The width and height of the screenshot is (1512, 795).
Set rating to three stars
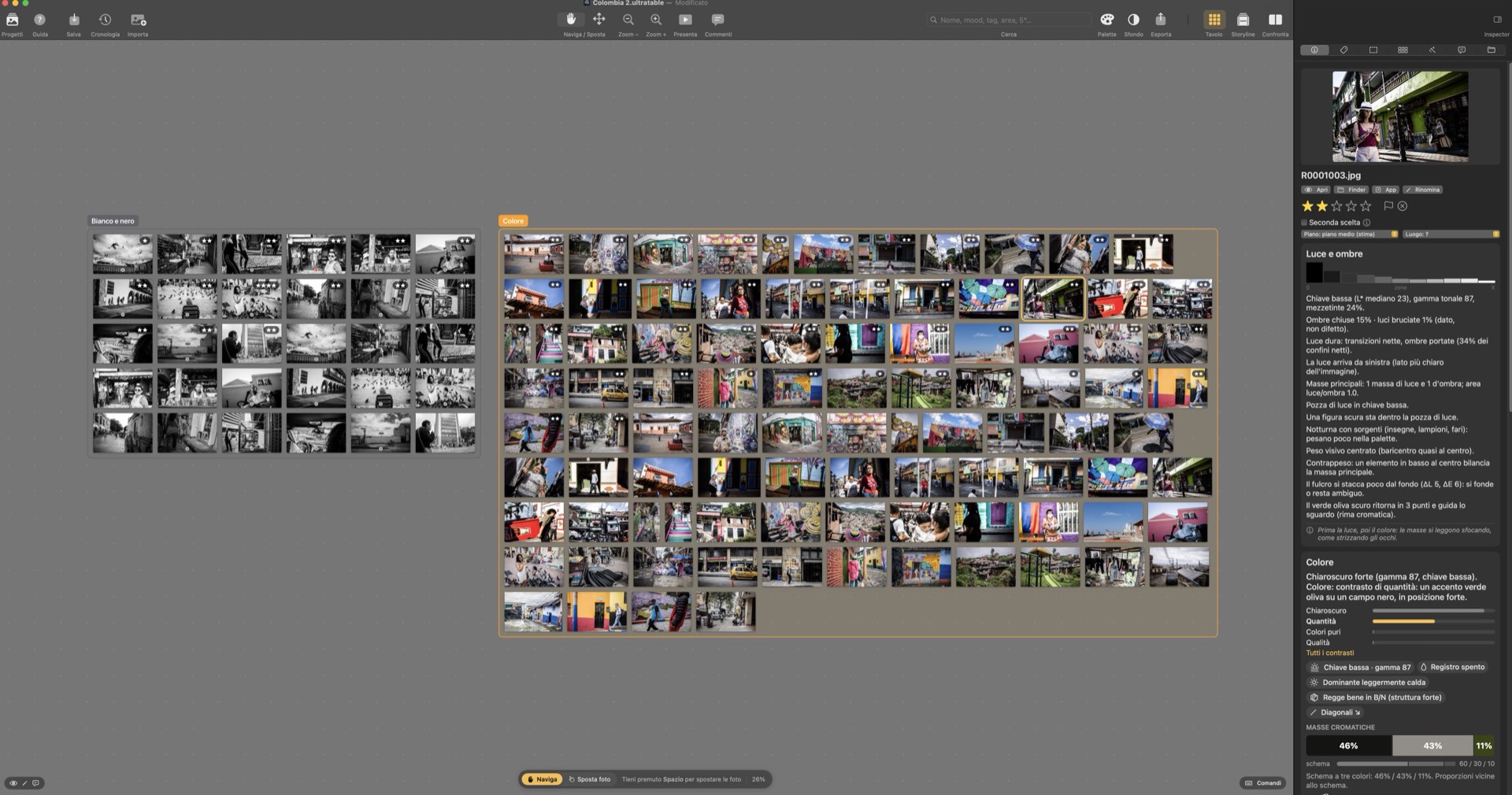tap(1336, 206)
